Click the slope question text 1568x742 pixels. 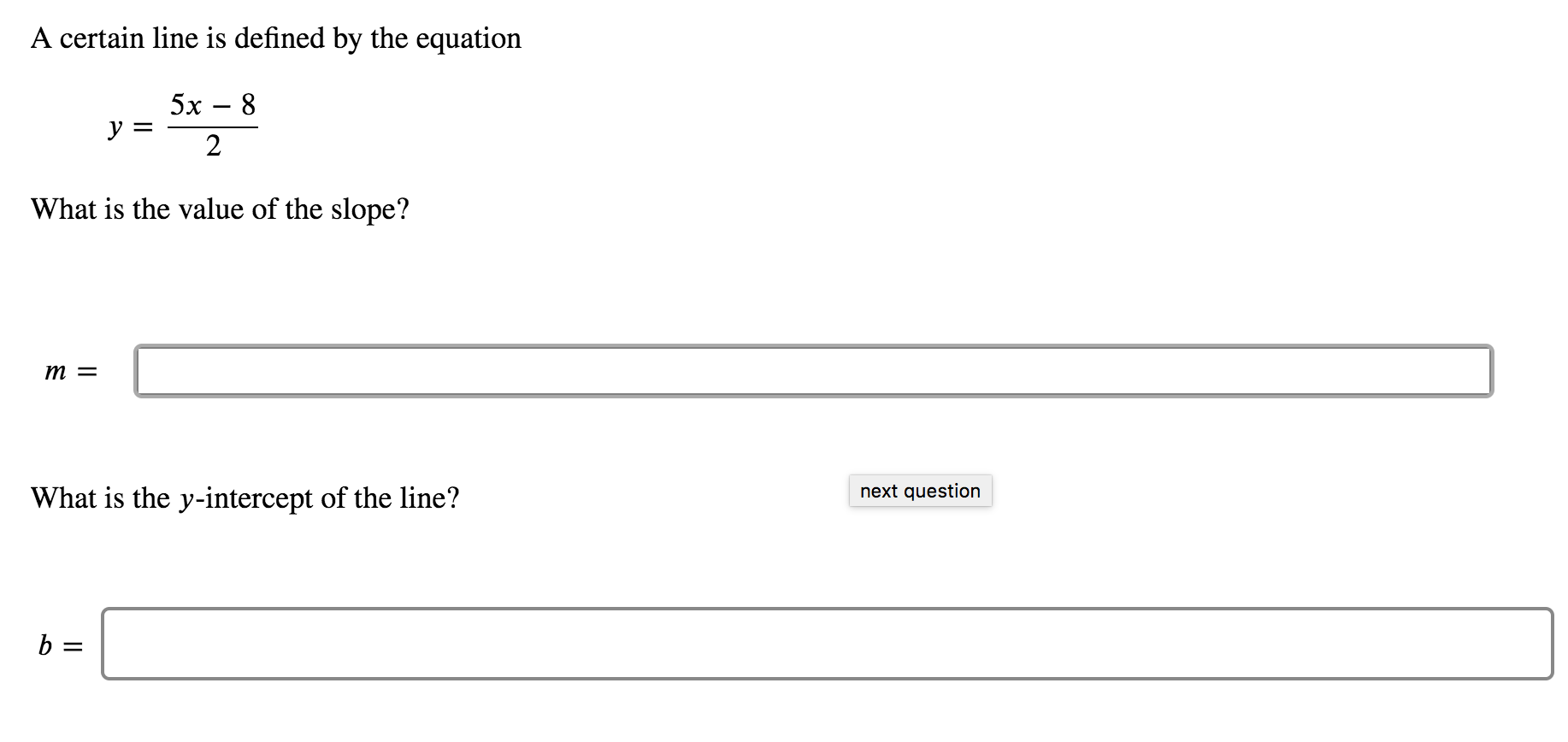pyautogui.click(x=220, y=208)
